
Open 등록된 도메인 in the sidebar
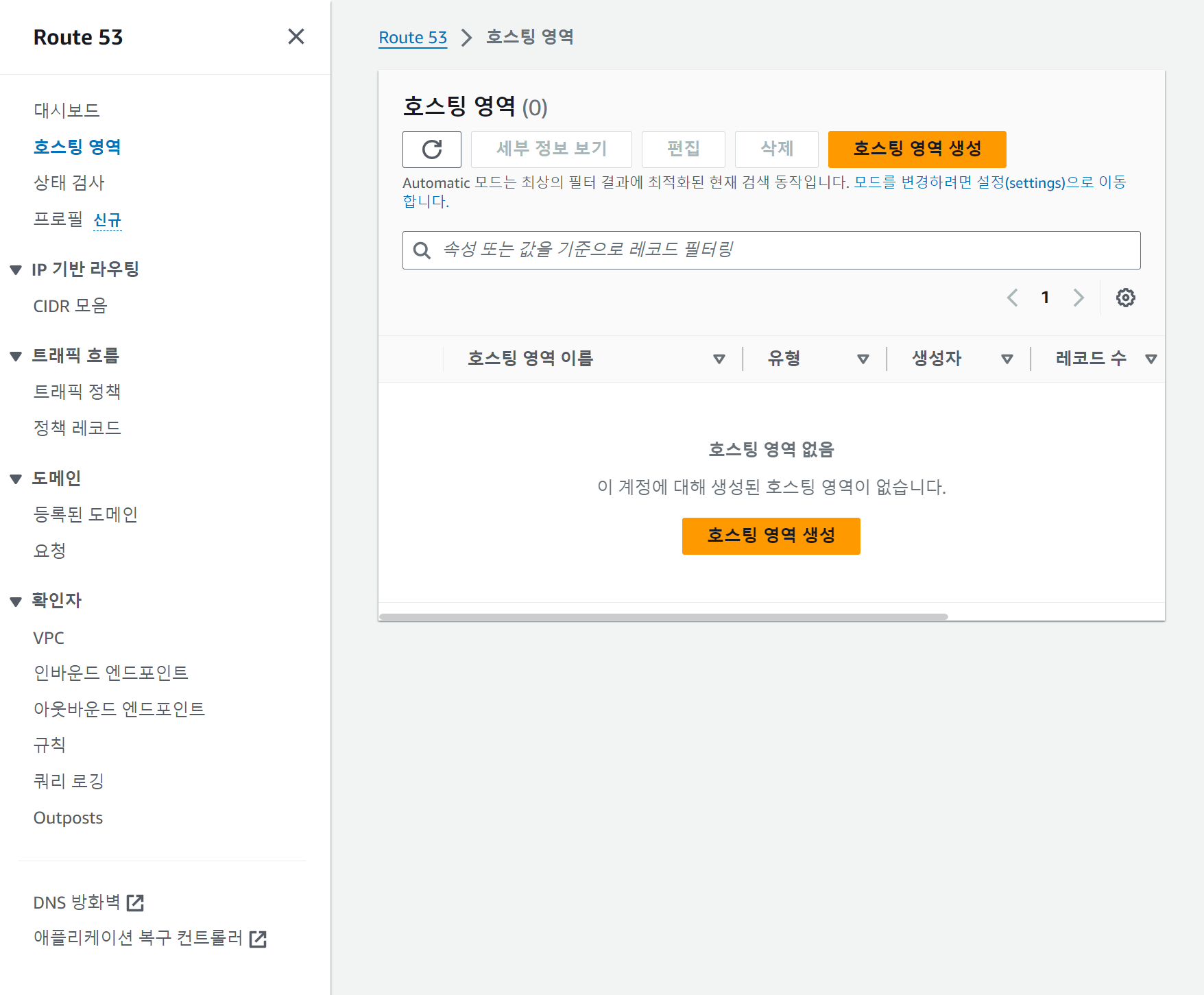[86, 514]
